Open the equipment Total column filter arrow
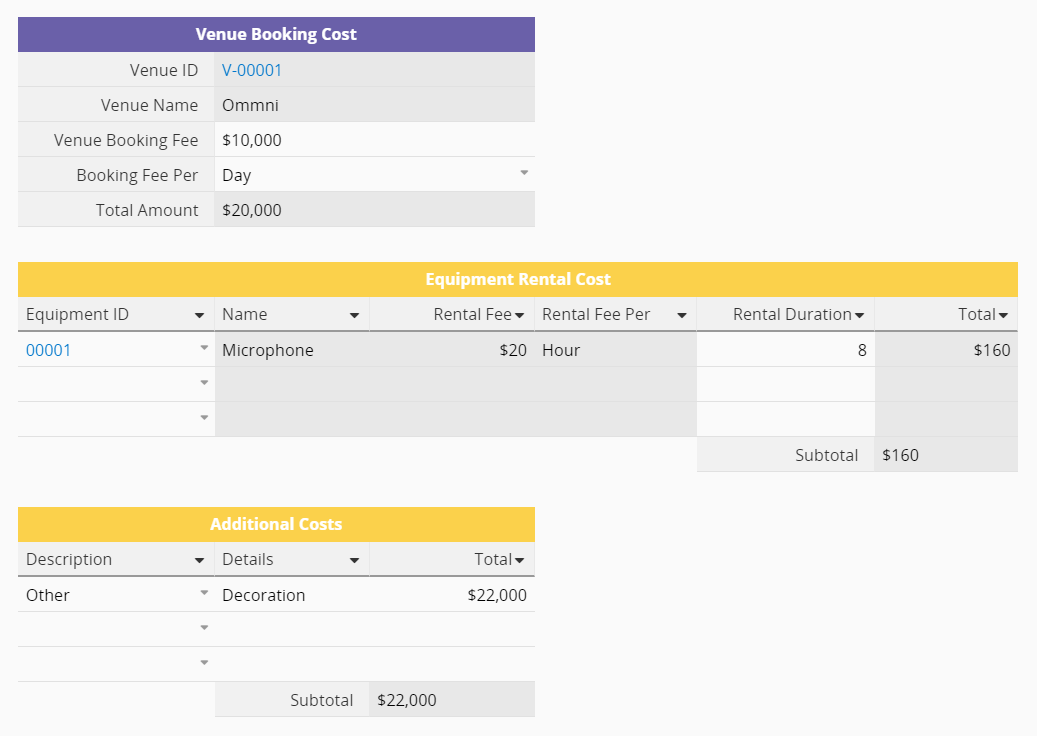 click(x=1003, y=315)
